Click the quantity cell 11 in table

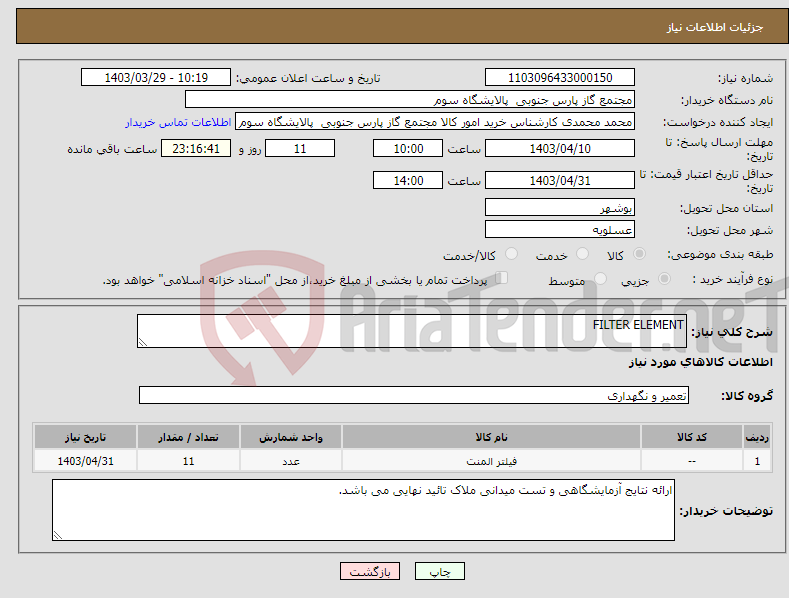pyautogui.click(x=188, y=461)
